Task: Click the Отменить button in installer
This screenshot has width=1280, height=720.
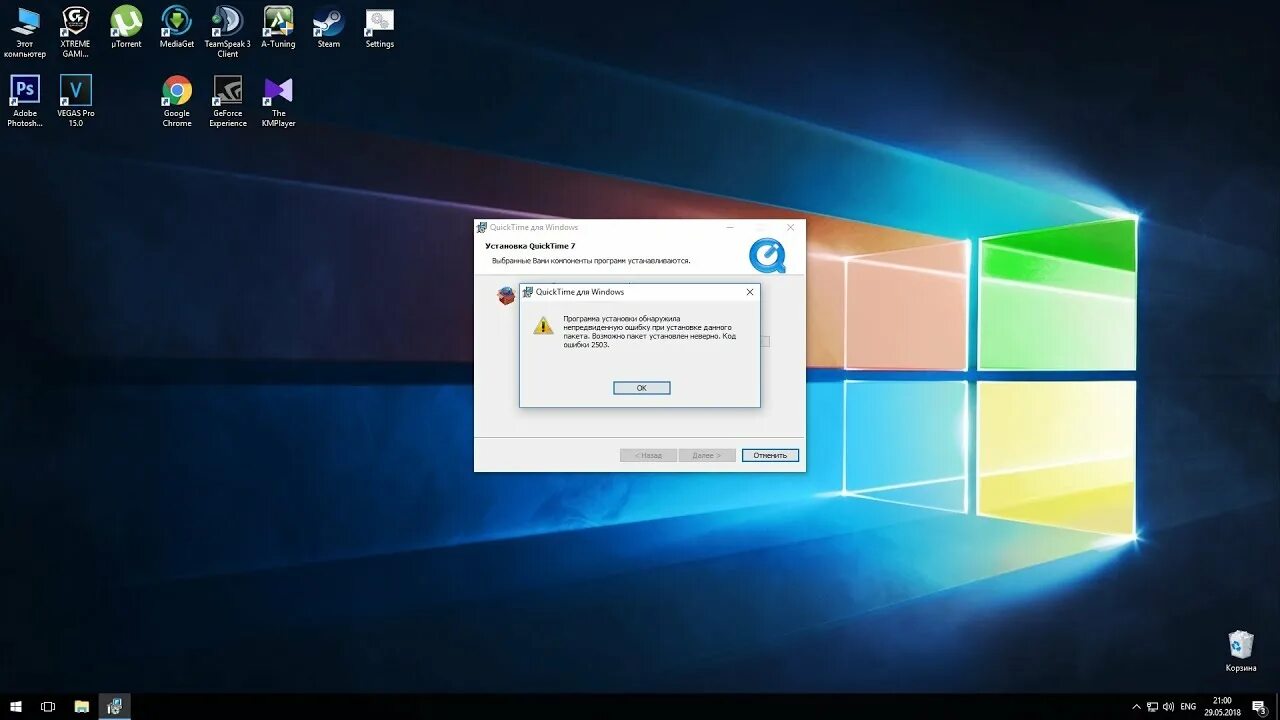Action: (x=770, y=455)
